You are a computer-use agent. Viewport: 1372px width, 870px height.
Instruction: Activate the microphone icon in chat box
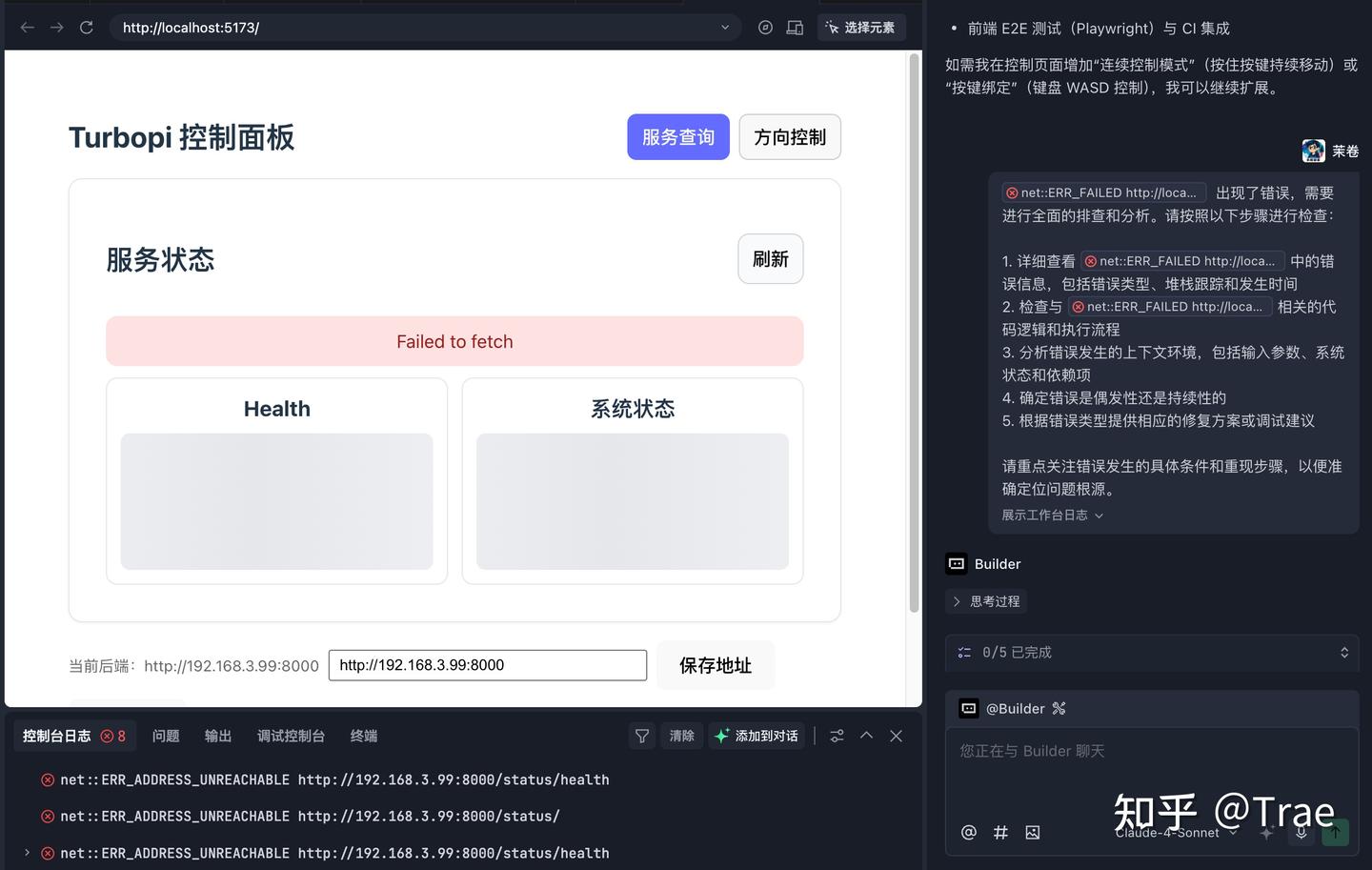click(x=1301, y=832)
